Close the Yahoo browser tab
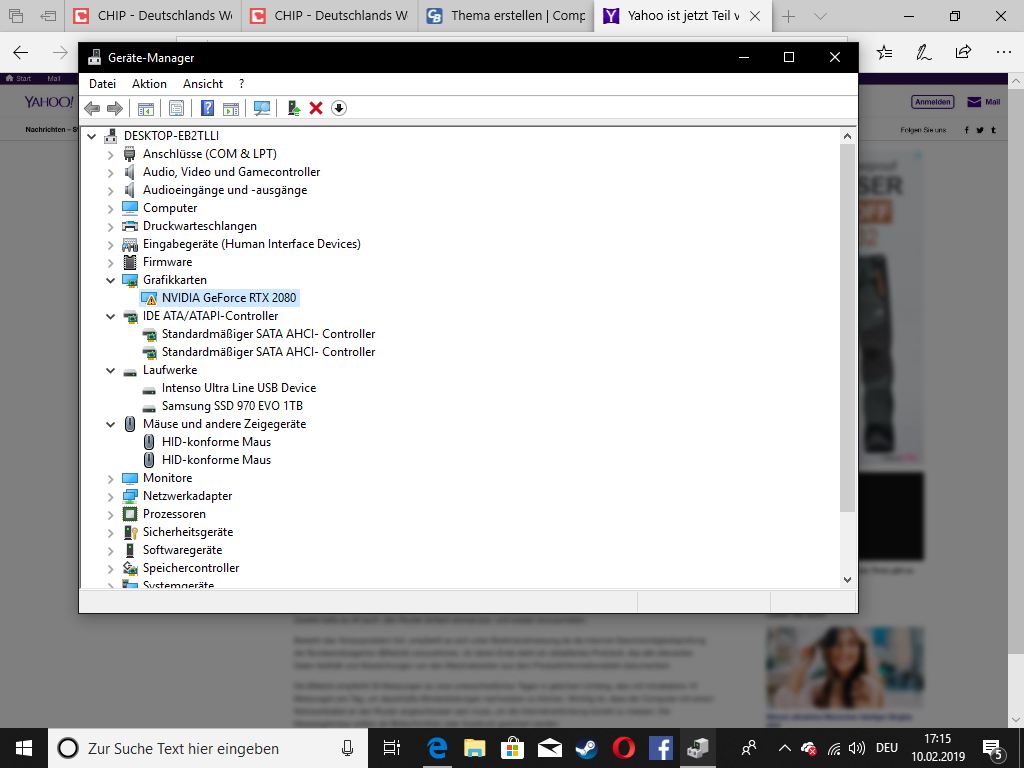The height and width of the screenshot is (768, 1024). pyautogui.click(x=755, y=16)
